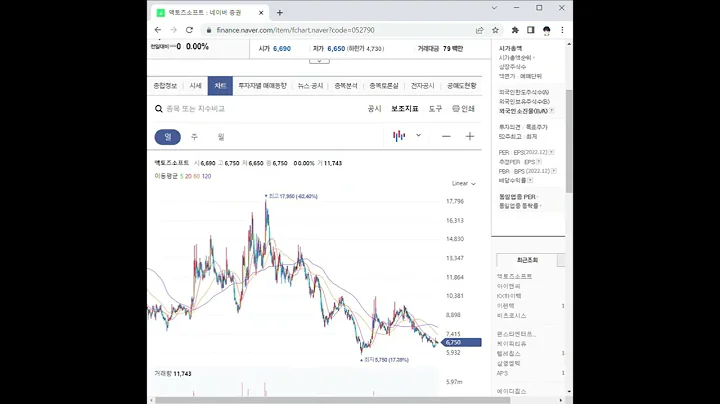Toggle the 120-day moving average
Image resolution: width=720 pixels, height=404 pixels.
click(x=206, y=176)
